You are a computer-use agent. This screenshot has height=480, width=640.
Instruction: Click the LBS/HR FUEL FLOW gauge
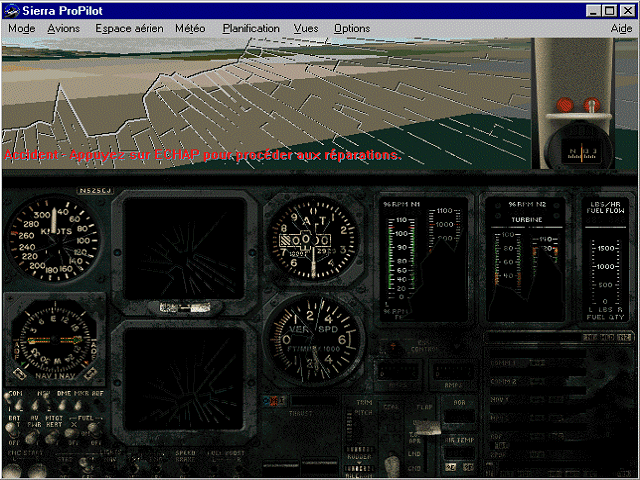pyautogui.click(x=606, y=260)
